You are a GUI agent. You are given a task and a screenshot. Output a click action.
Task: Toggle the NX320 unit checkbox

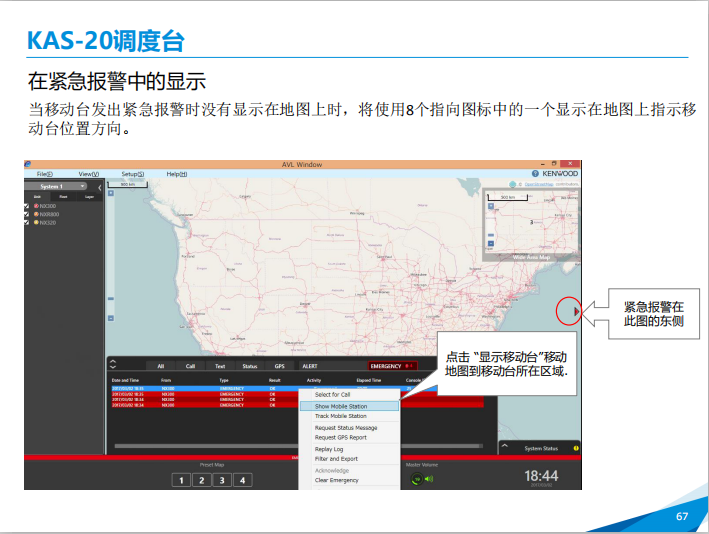[x=28, y=223]
